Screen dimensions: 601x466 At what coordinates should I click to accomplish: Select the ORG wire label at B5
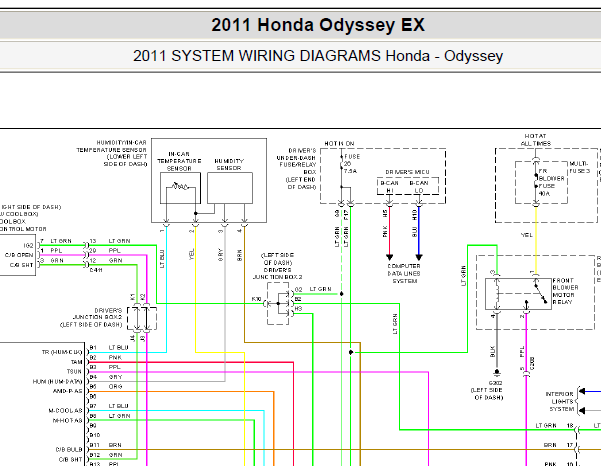(115, 387)
